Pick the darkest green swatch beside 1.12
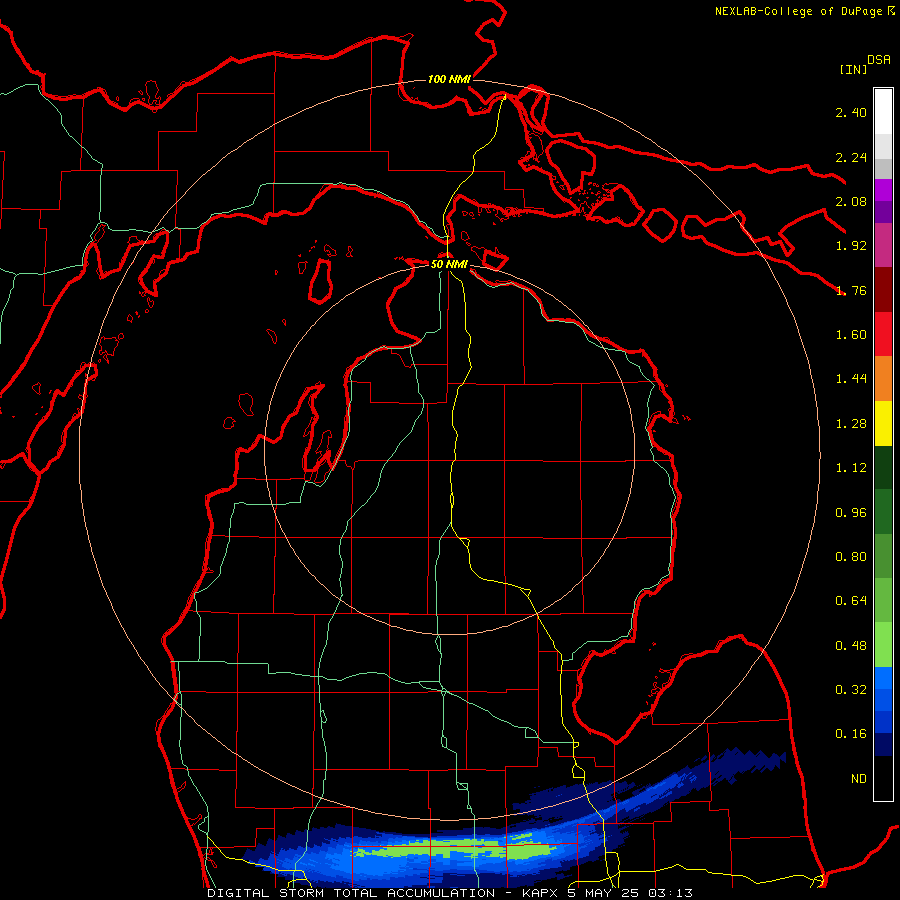Screen dimensions: 900x900 (883, 467)
